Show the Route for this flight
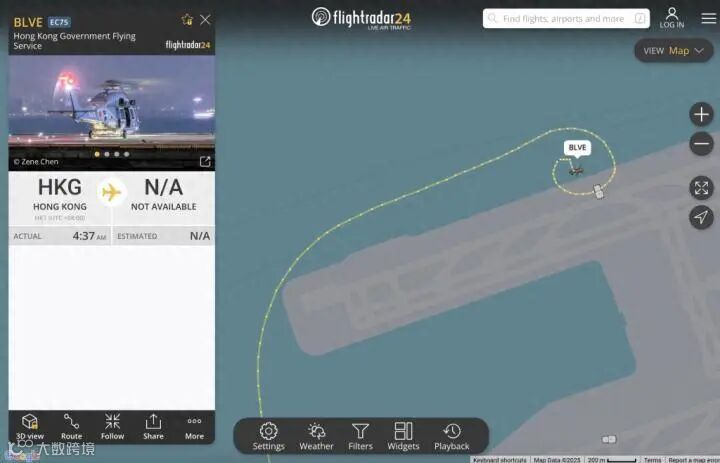Screen dimensions: 720x463 coord(72,427)
